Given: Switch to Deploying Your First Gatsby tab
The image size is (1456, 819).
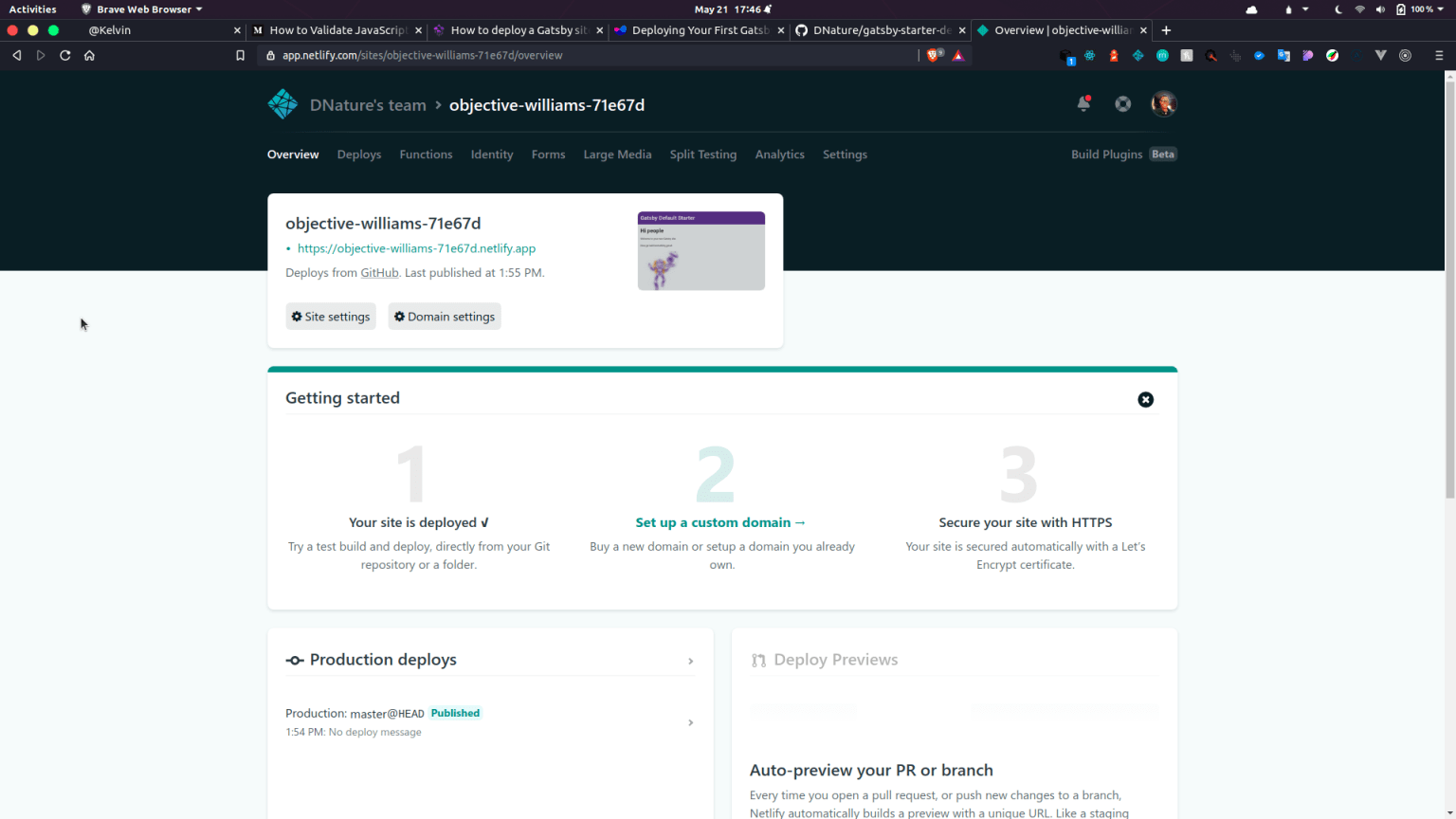Looking at the screenshot, I should [x=700, y=30].
